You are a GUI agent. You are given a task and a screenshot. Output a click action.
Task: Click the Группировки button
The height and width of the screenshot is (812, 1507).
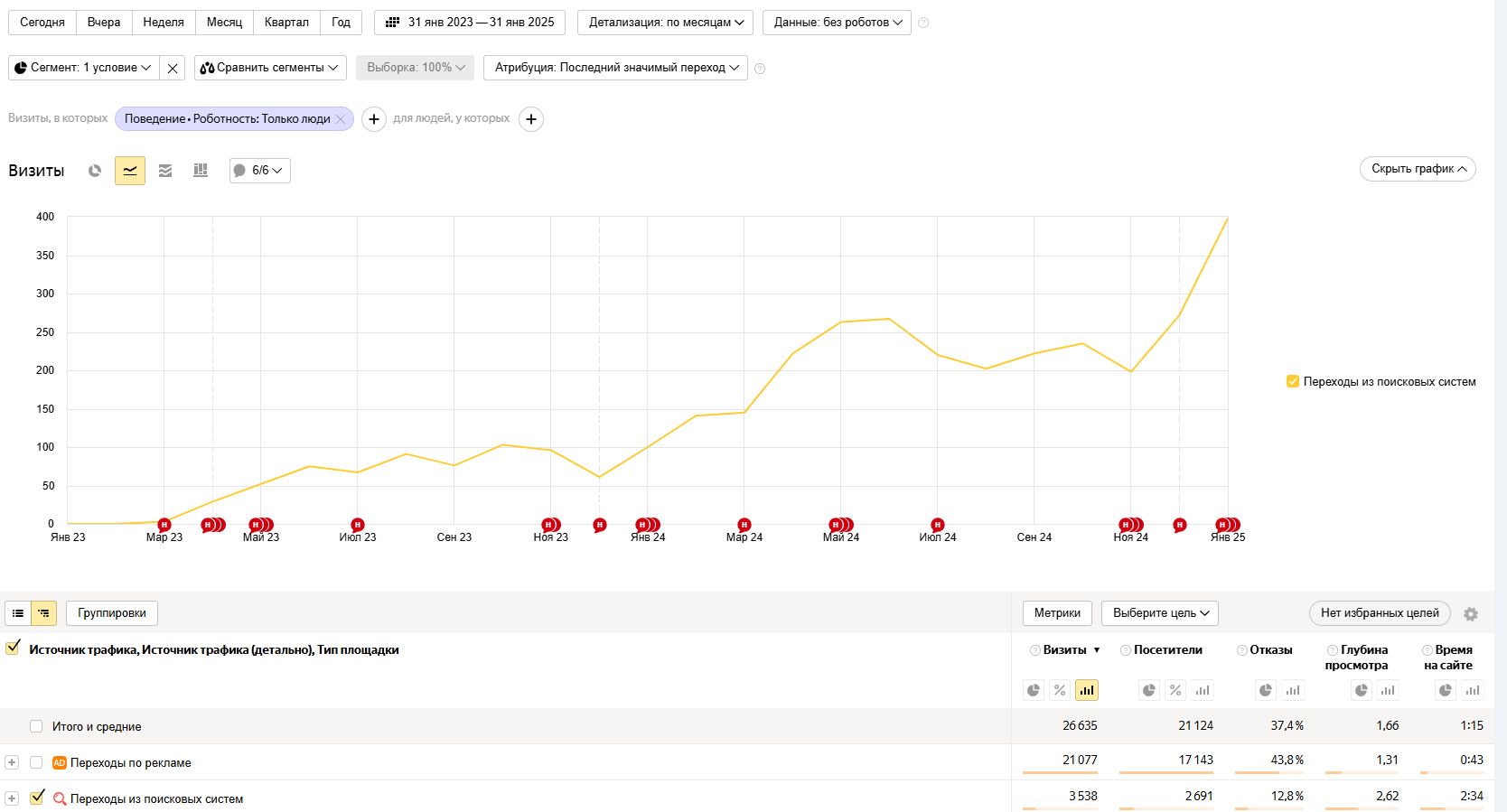tap(112, 613)
